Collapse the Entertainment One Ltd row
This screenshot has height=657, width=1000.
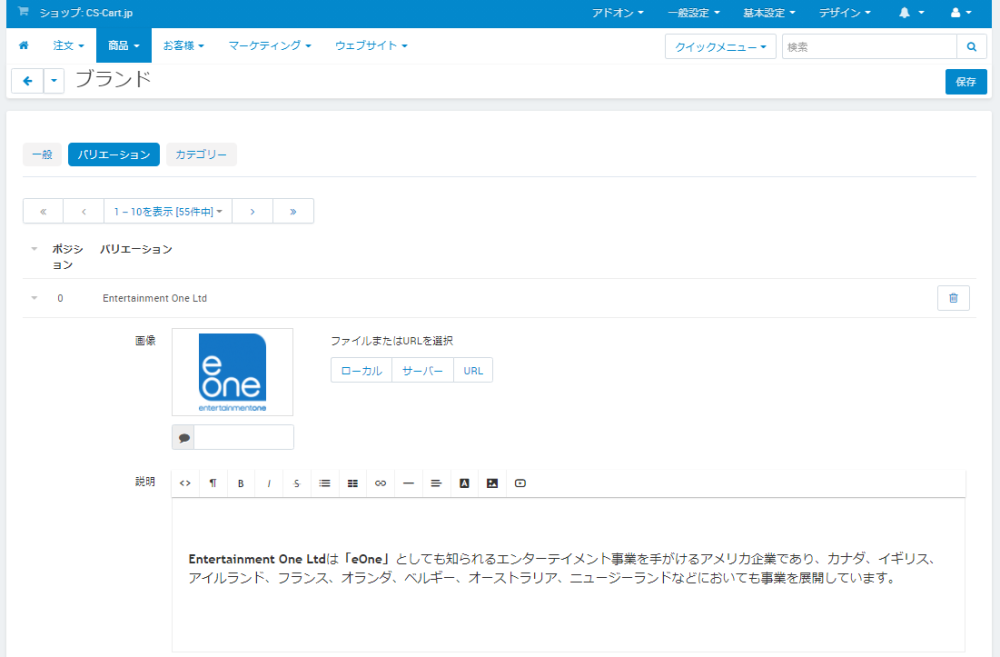34,298
